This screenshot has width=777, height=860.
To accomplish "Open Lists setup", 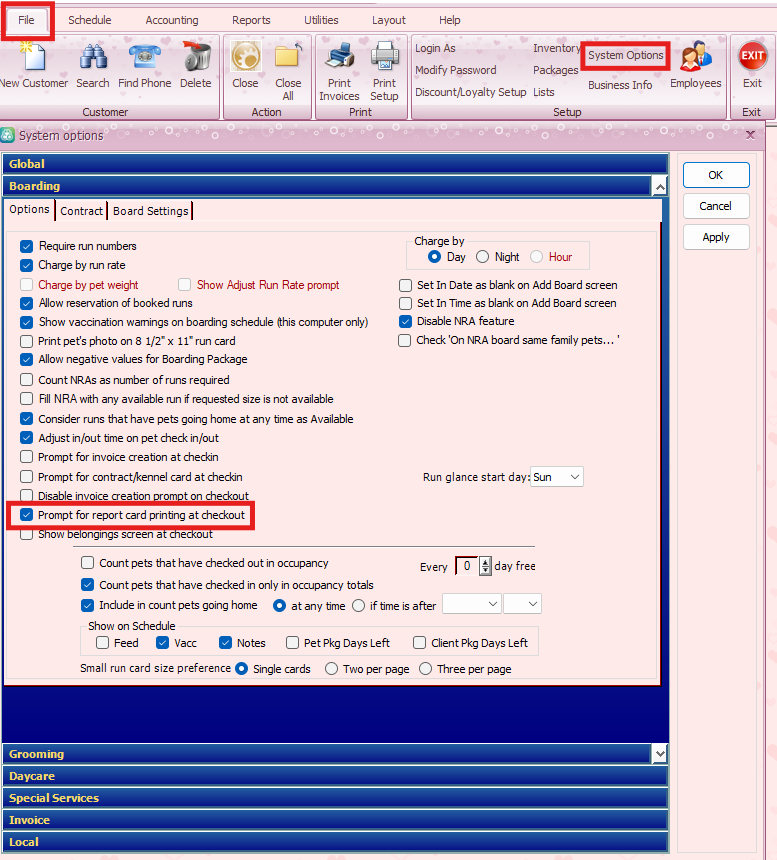I will point(543,92).
